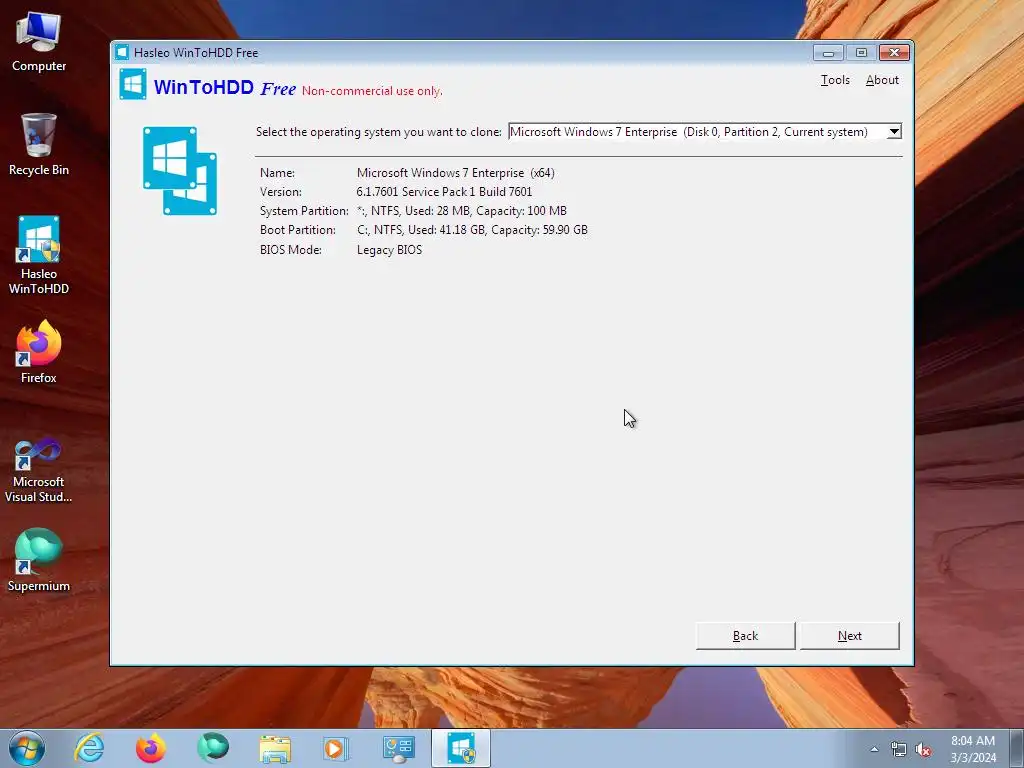Click the large system clone icon
This screenshot has height=768, width=1024.
coord(180,171)
